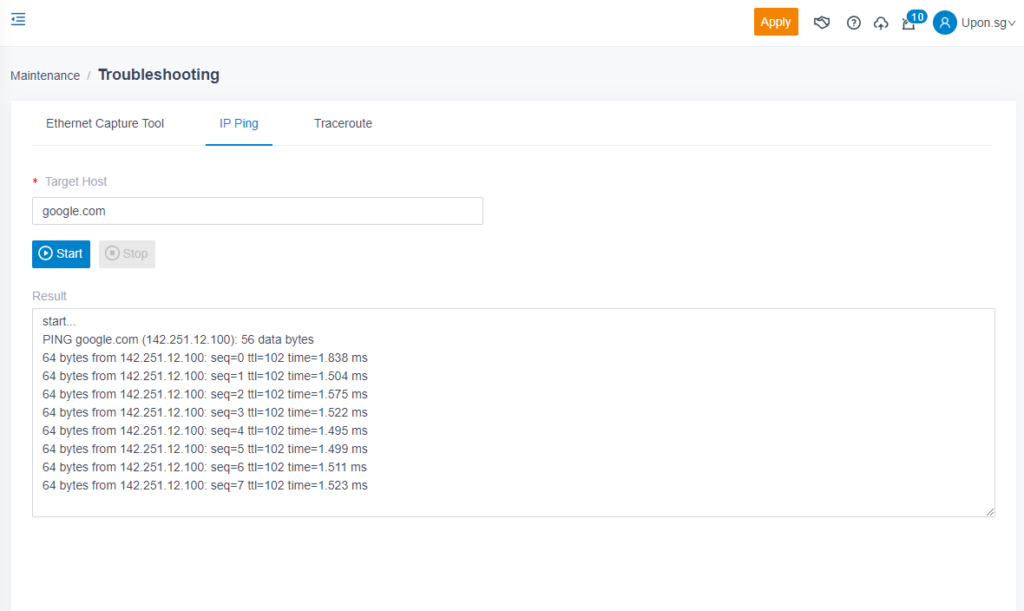The image size is (1024, 611).
Task: Click inside the ping Result output box
Action: click(512, 412)
